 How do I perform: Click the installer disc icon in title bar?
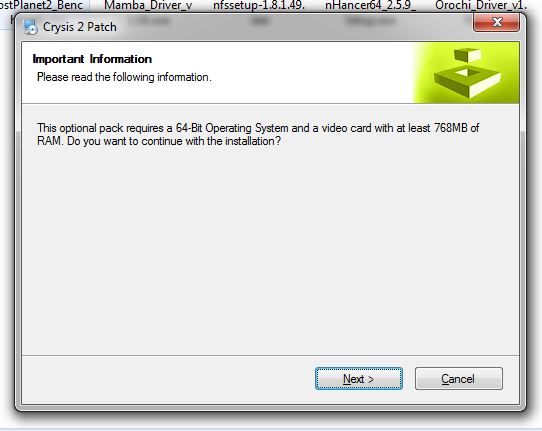(x=30, y=27)
